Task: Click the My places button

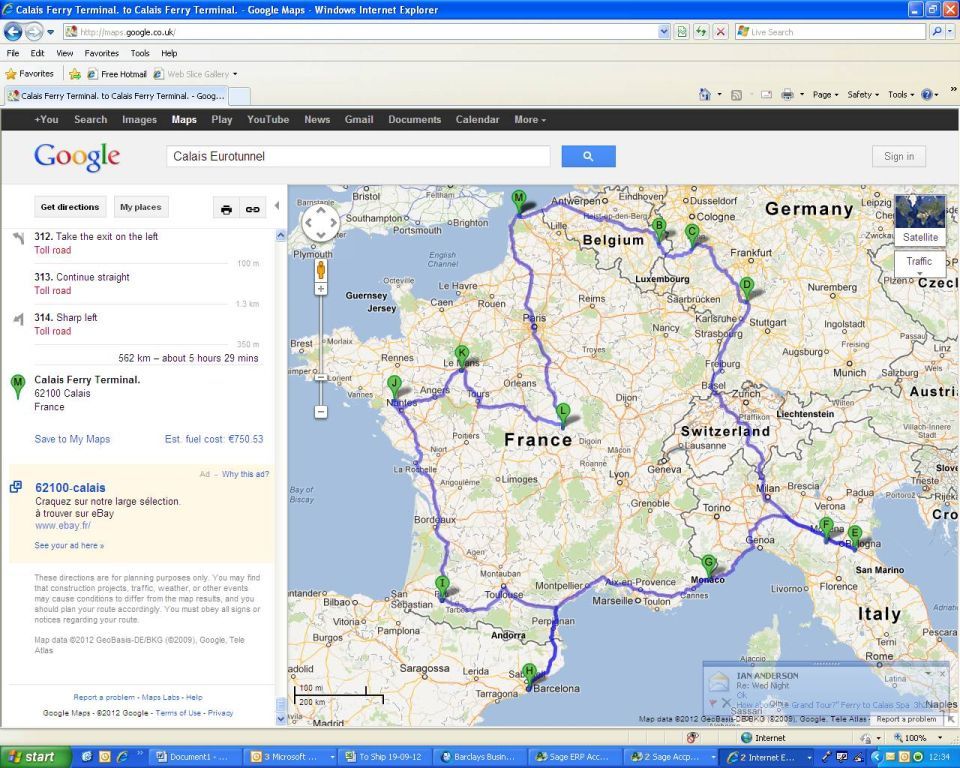Action: coord(141,207)
